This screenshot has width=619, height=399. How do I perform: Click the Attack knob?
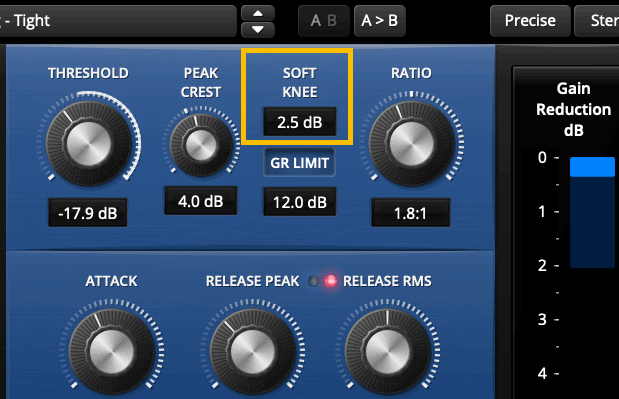pos(112,351)
